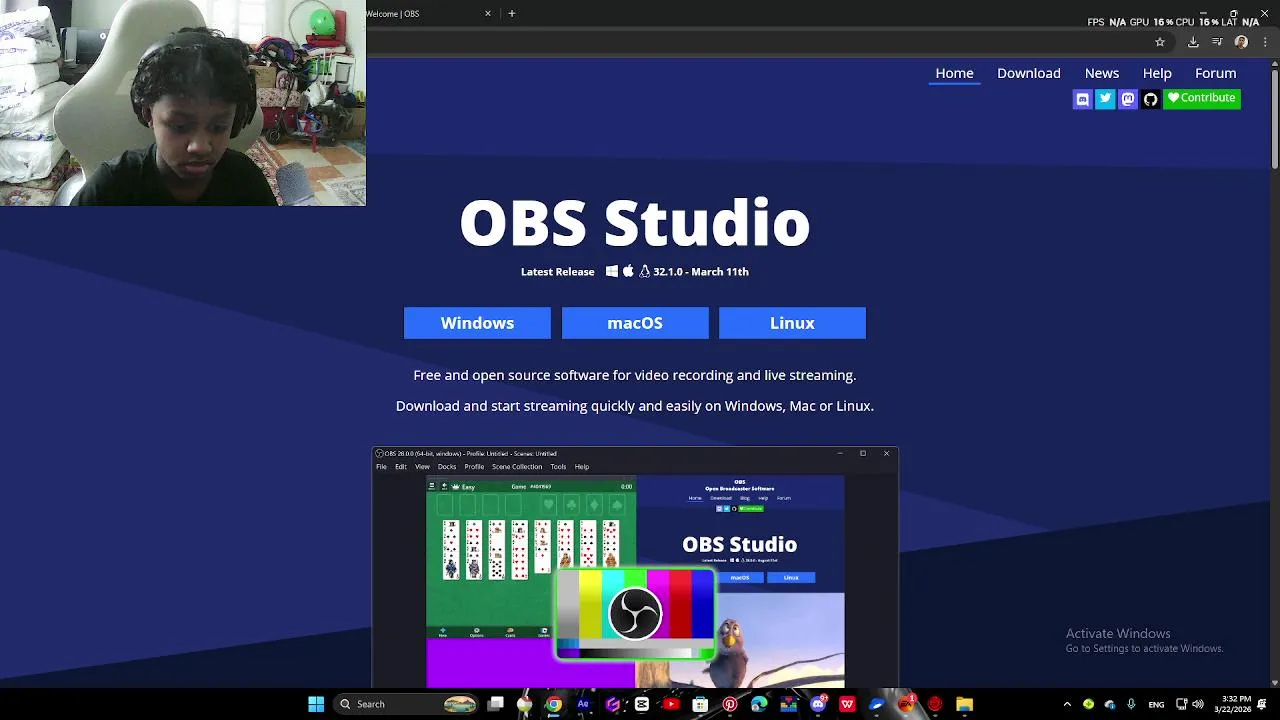The width and height of the screenshot is (1280, 720).
Task: Open the Windows Start menu
Action: [x=316, y=704]
